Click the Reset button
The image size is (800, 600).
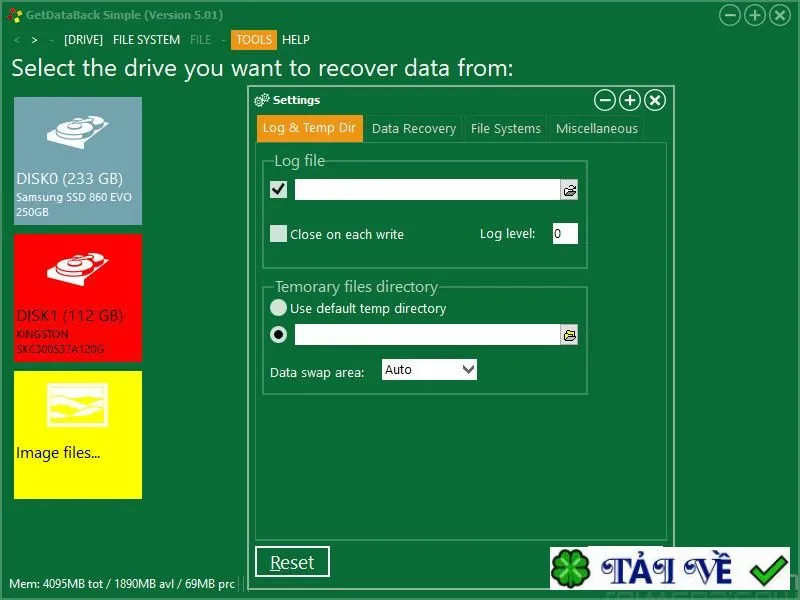(x=292, y=562)
